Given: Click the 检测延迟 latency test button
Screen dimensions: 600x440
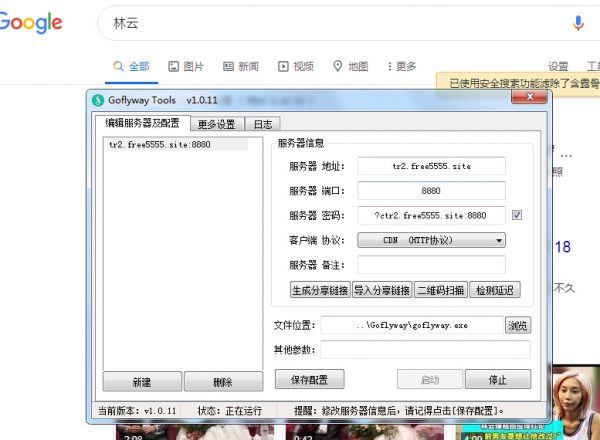Looking at the screenshot, I should coord(494,290).
